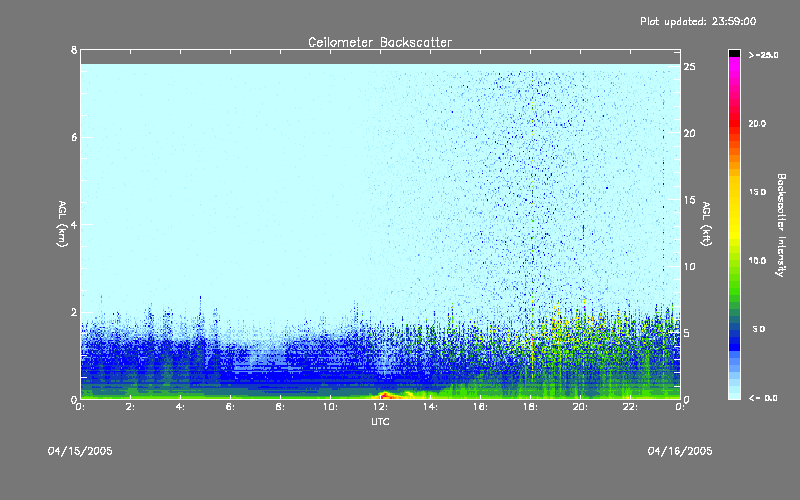Click the "AGL (kft)" axis label

pyautogui.click(x=706, y=224)
